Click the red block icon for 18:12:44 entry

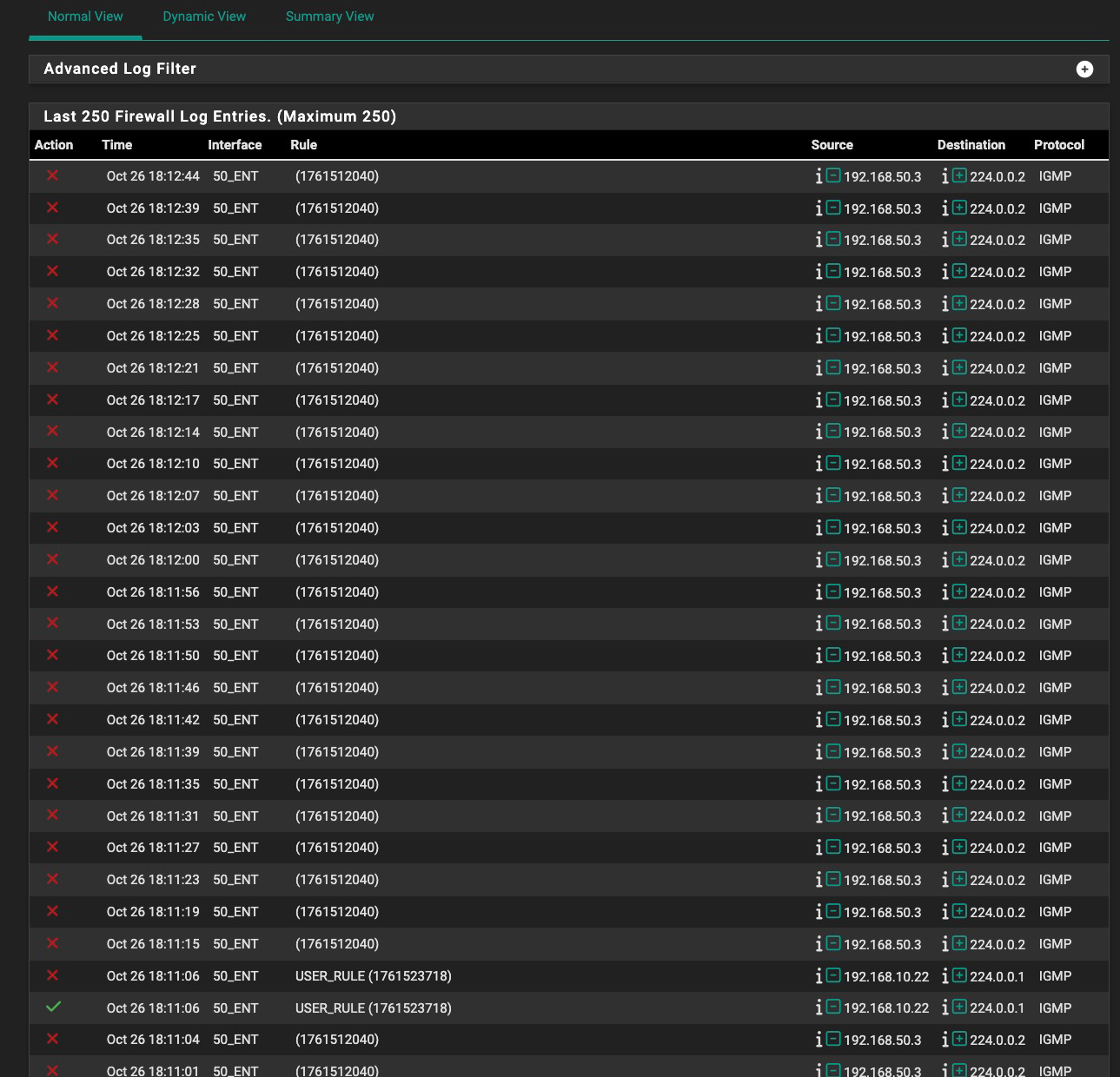[53, 175]
